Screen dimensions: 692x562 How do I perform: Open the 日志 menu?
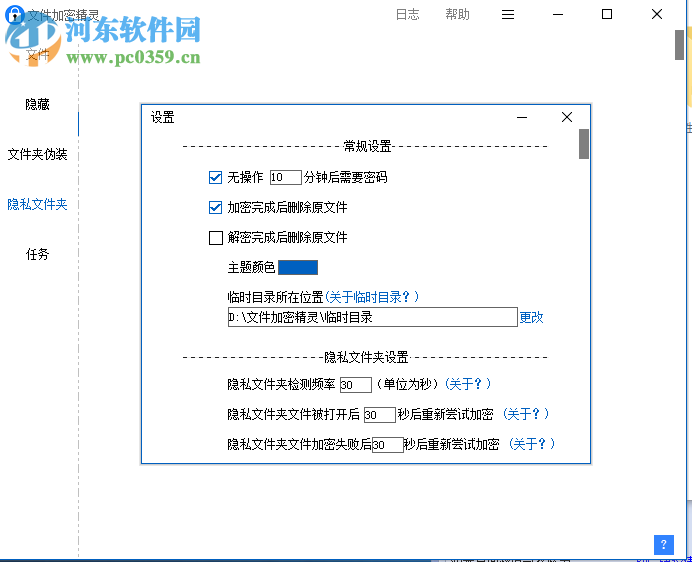tap(407, 15)
